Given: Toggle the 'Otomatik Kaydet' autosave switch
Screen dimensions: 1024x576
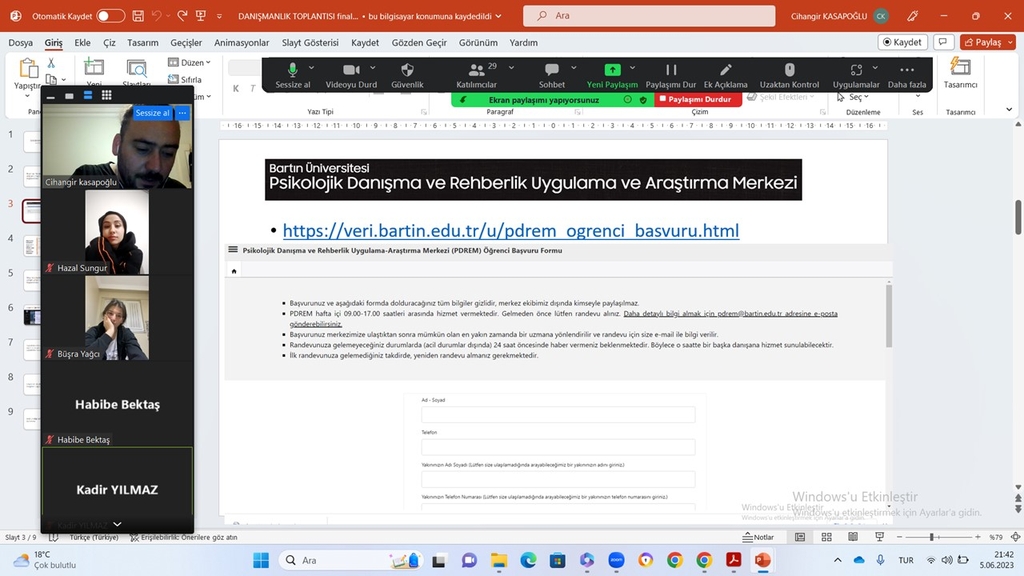Looking at the screenshot, I should point(110,16).
